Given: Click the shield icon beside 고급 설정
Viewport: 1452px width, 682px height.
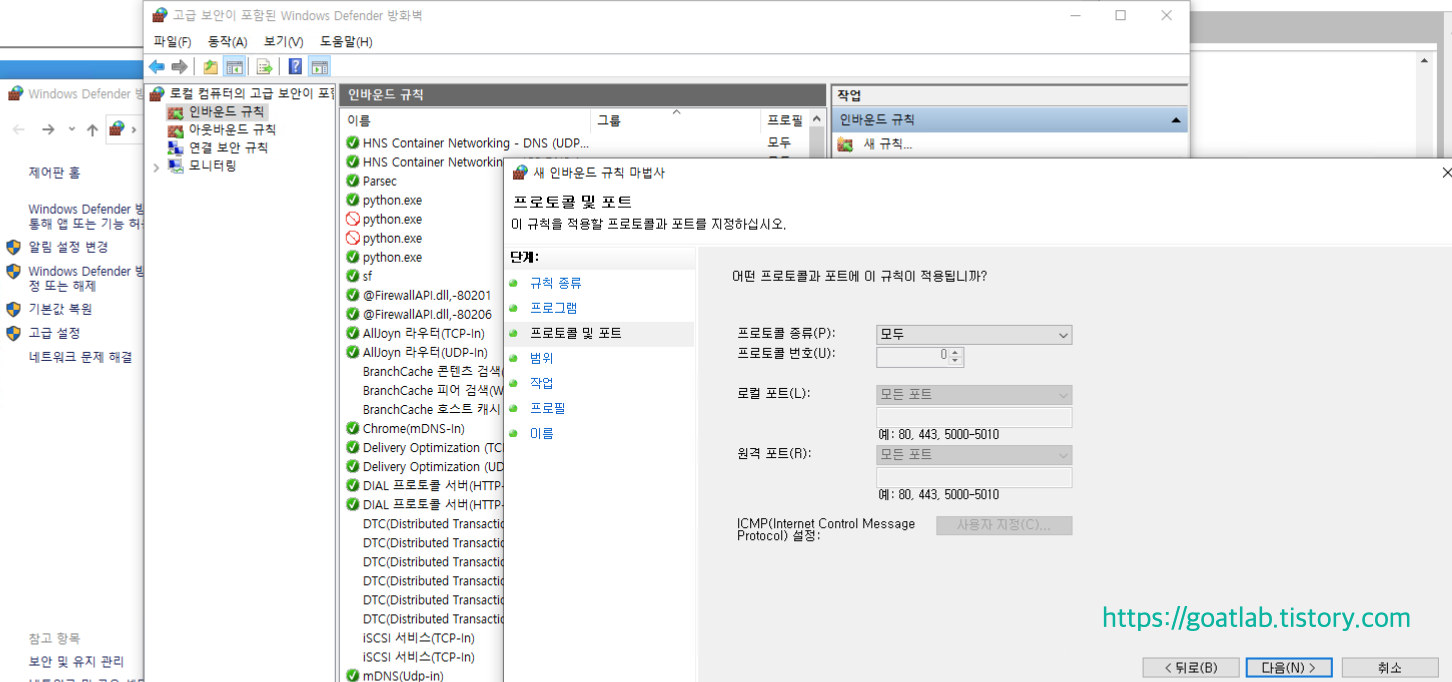Looking at the screenshot, I should pyautogui.click(x=13, y=333).
